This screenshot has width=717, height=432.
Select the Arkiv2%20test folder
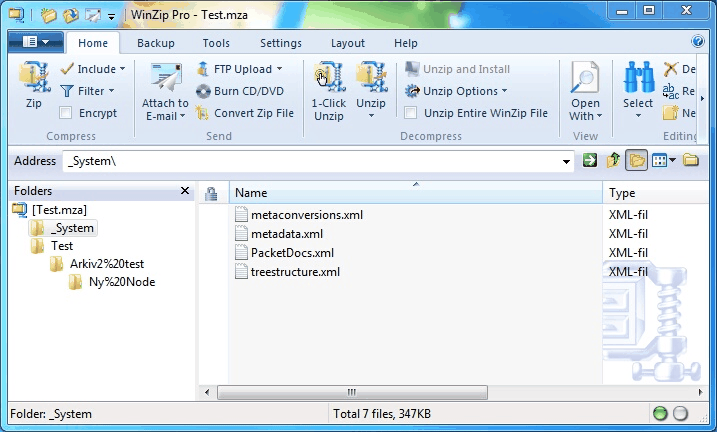pyautogui.click(x=107, y=264)
